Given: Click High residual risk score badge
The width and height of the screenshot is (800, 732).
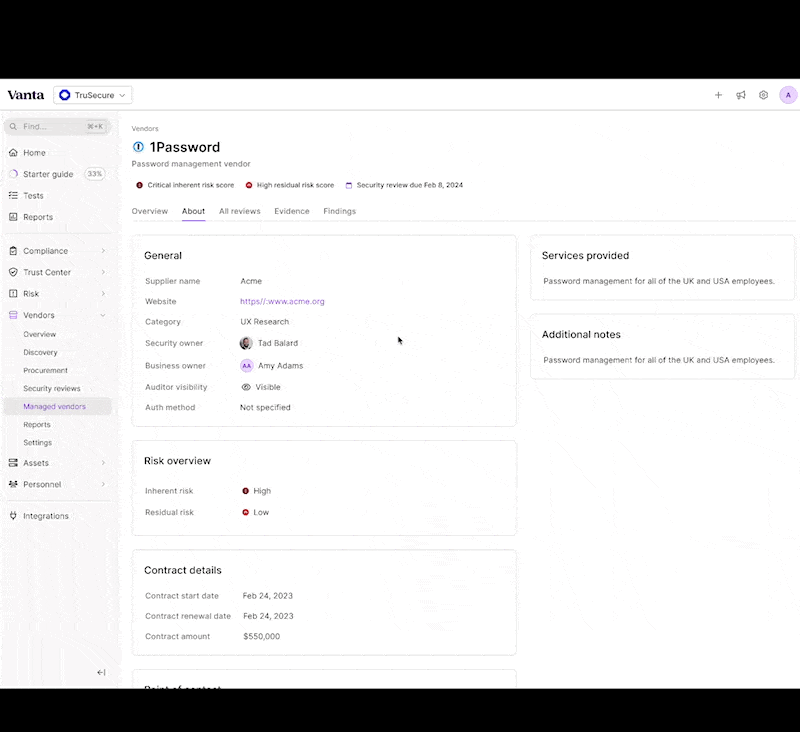Looking at the screenshot, I should coord(290,185).
